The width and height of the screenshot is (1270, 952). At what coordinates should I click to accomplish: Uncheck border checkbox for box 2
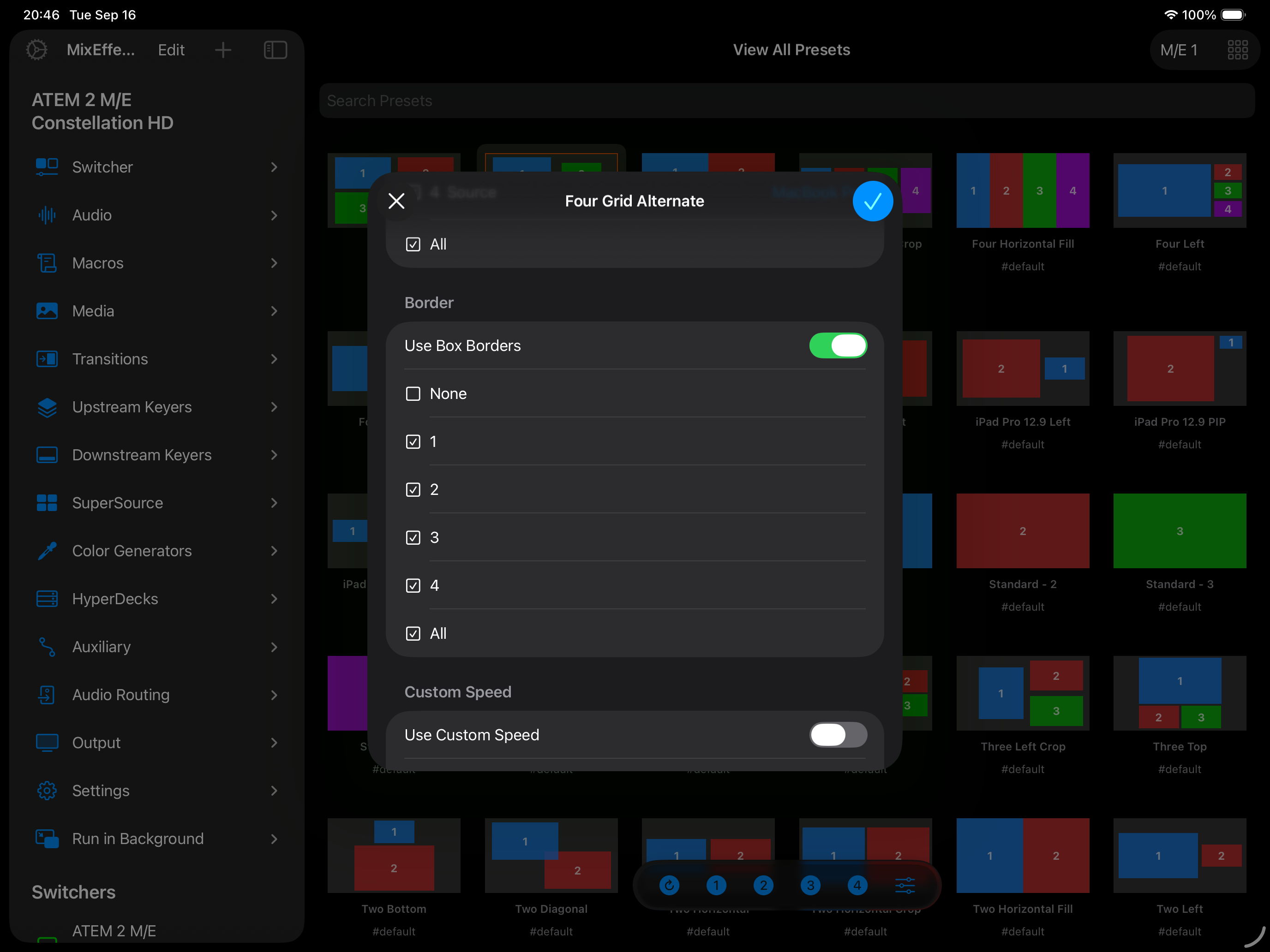coord(413,489)
